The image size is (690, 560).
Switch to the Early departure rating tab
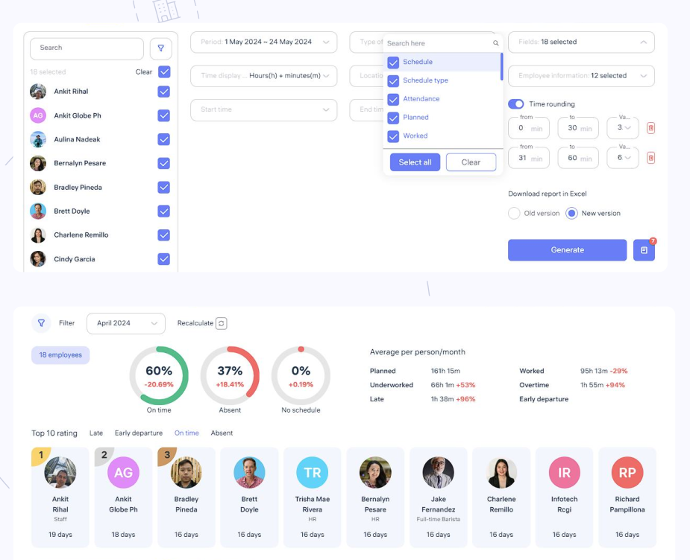pos(138,433)
